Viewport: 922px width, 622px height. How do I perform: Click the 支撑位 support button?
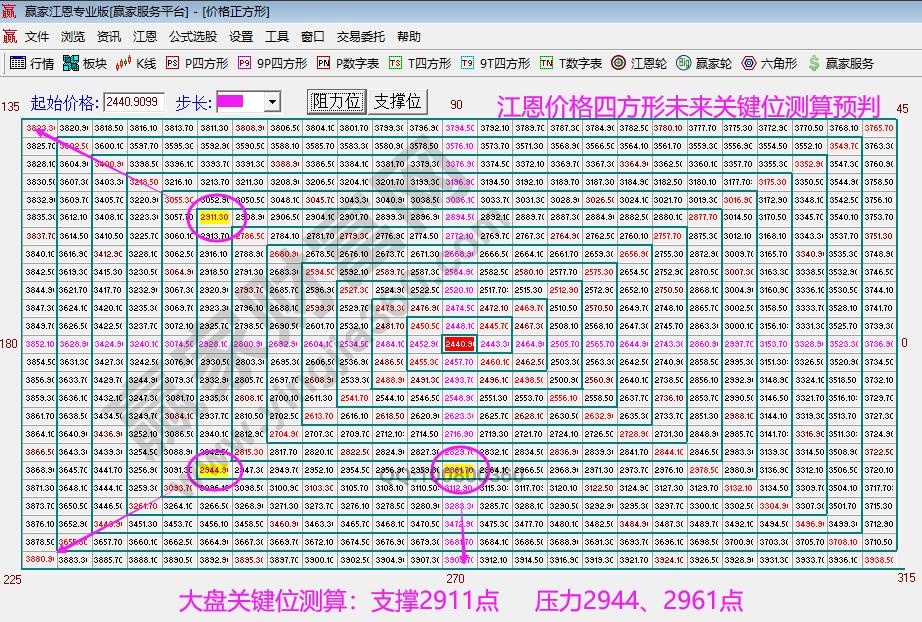398,102
